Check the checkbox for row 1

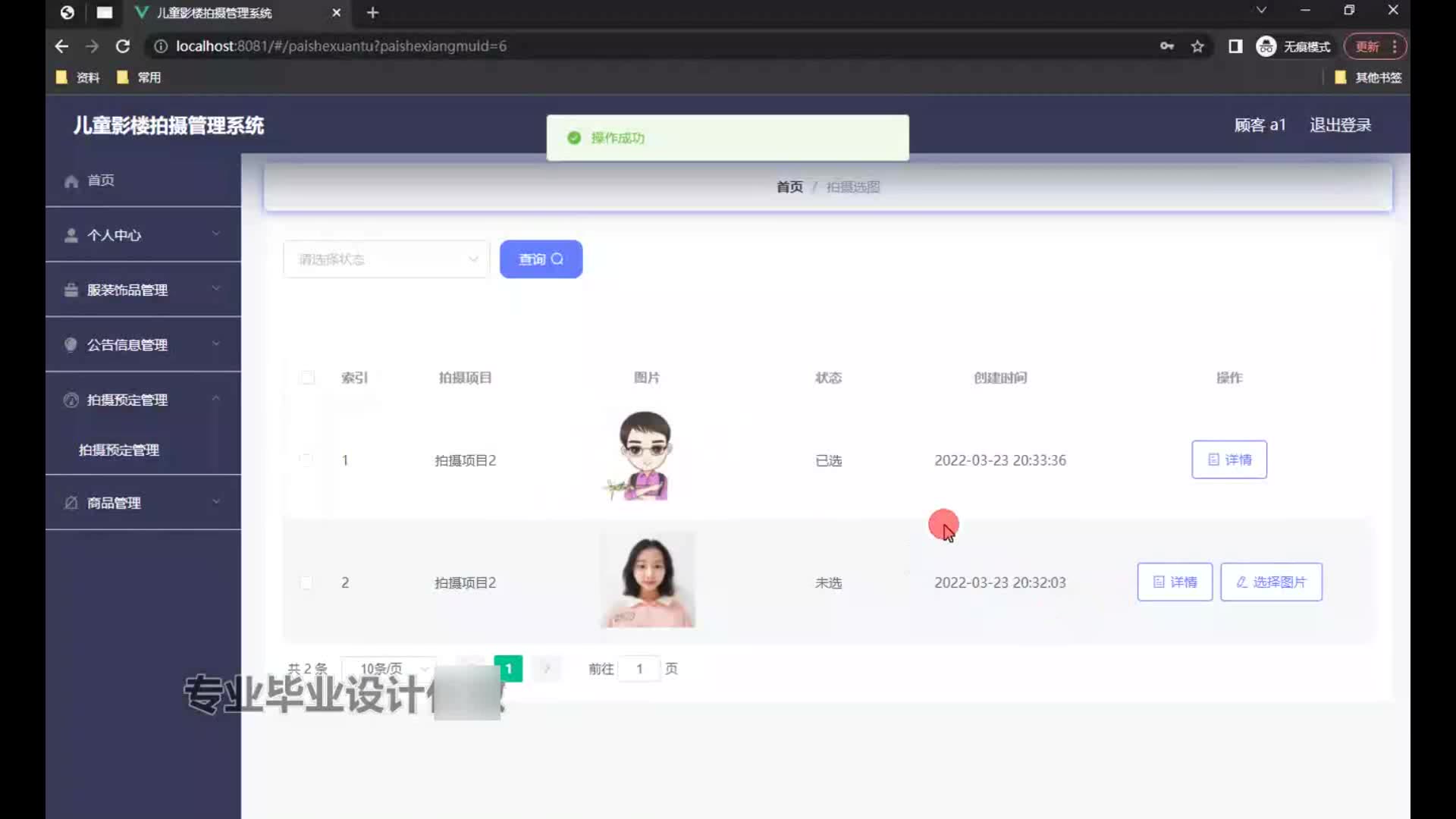click(306, 460)
